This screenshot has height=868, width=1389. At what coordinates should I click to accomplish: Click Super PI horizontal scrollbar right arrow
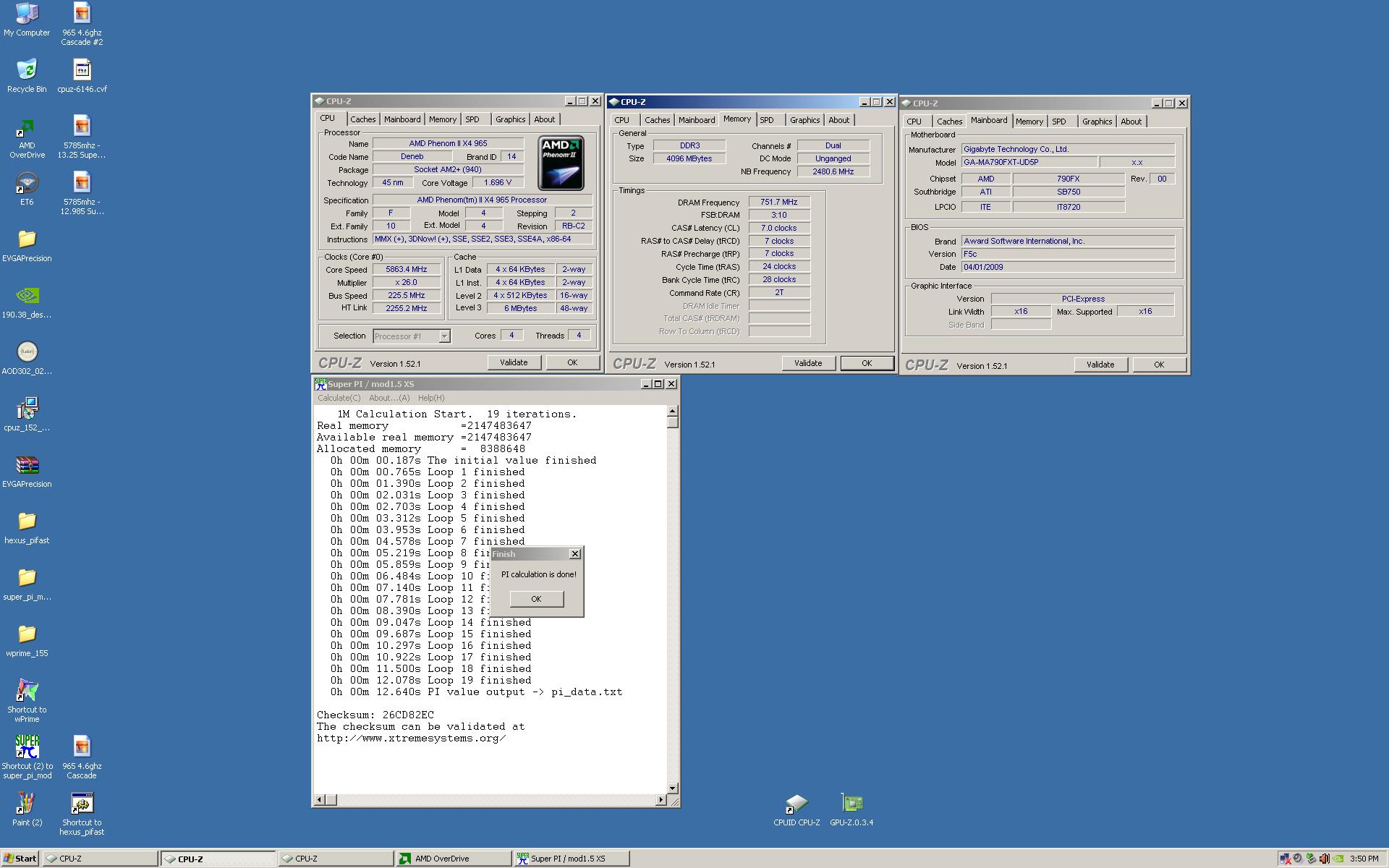[660, 800]
